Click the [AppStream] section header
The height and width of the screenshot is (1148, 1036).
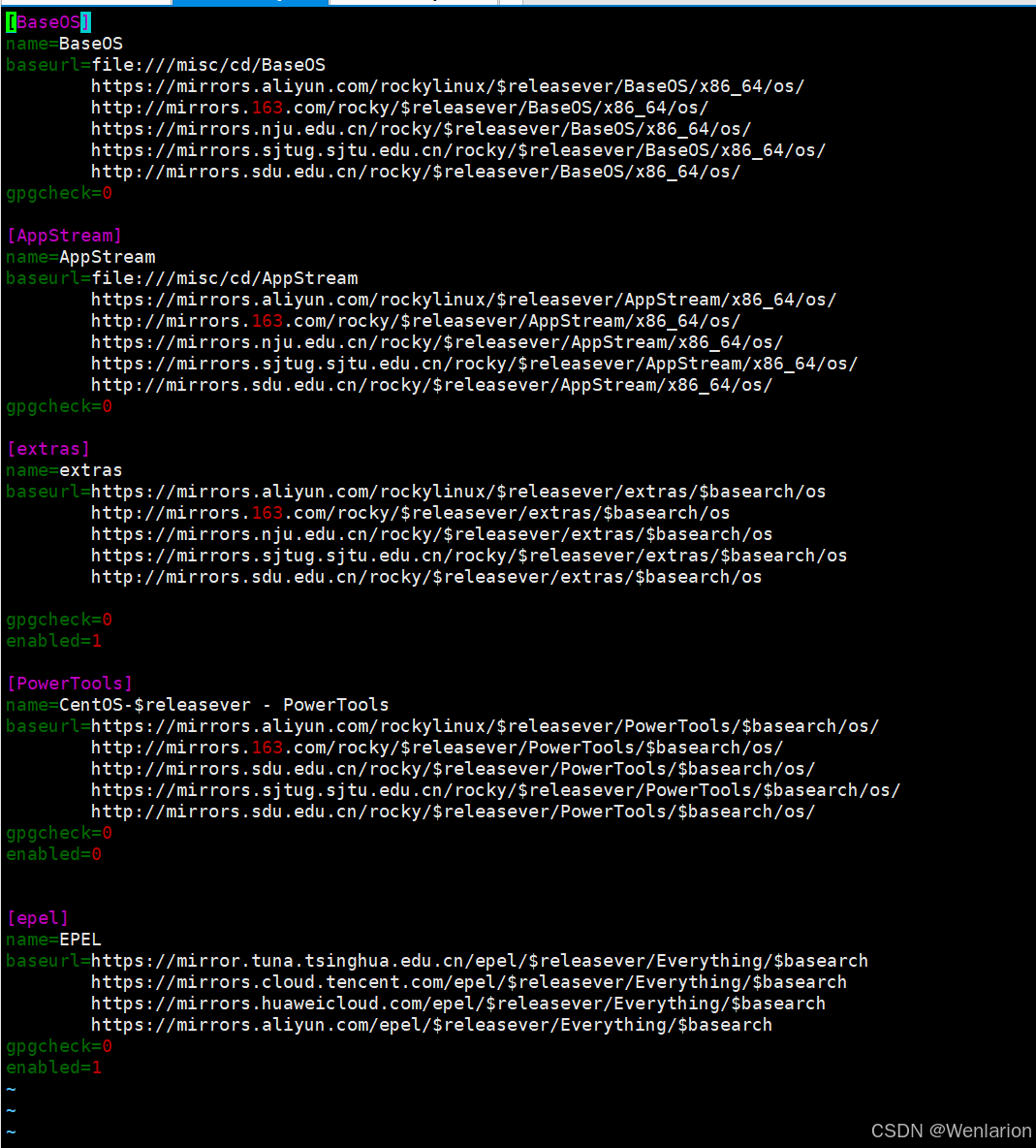[64, 236]
